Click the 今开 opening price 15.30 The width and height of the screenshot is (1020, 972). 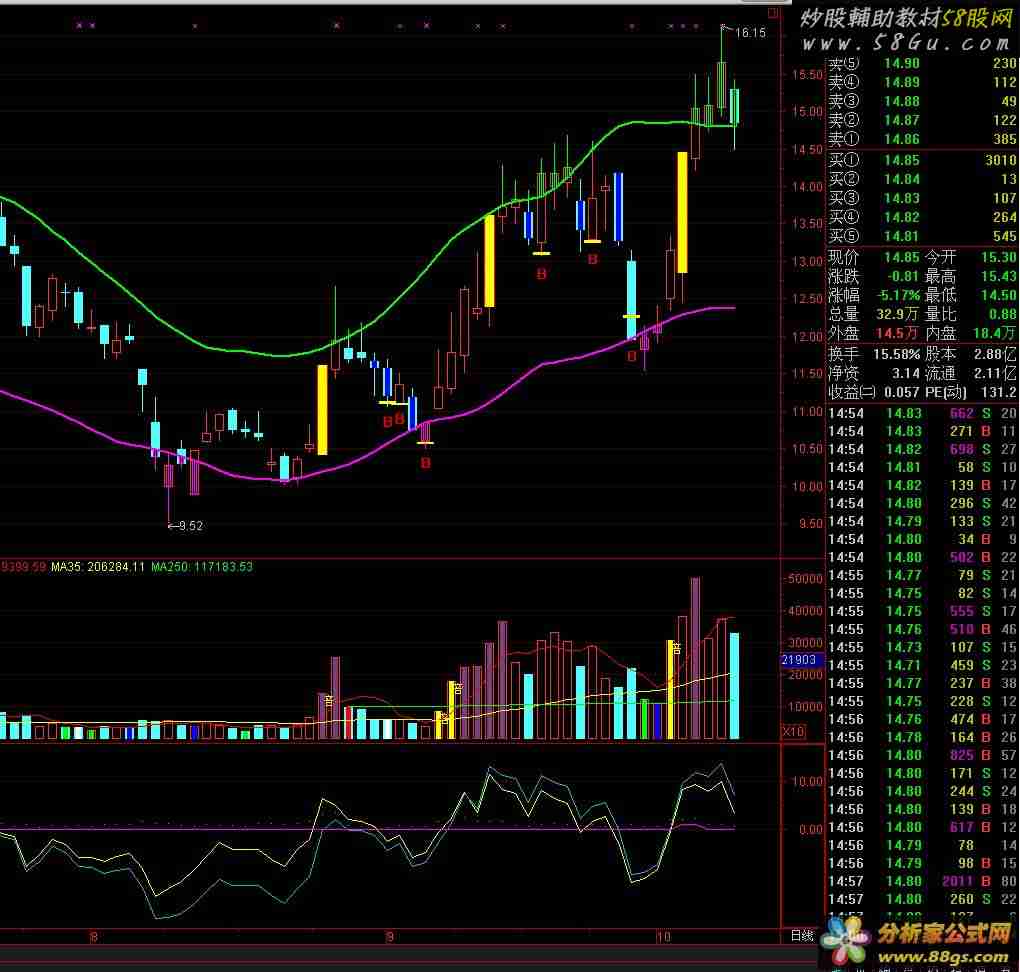click(x=999, y=257)
